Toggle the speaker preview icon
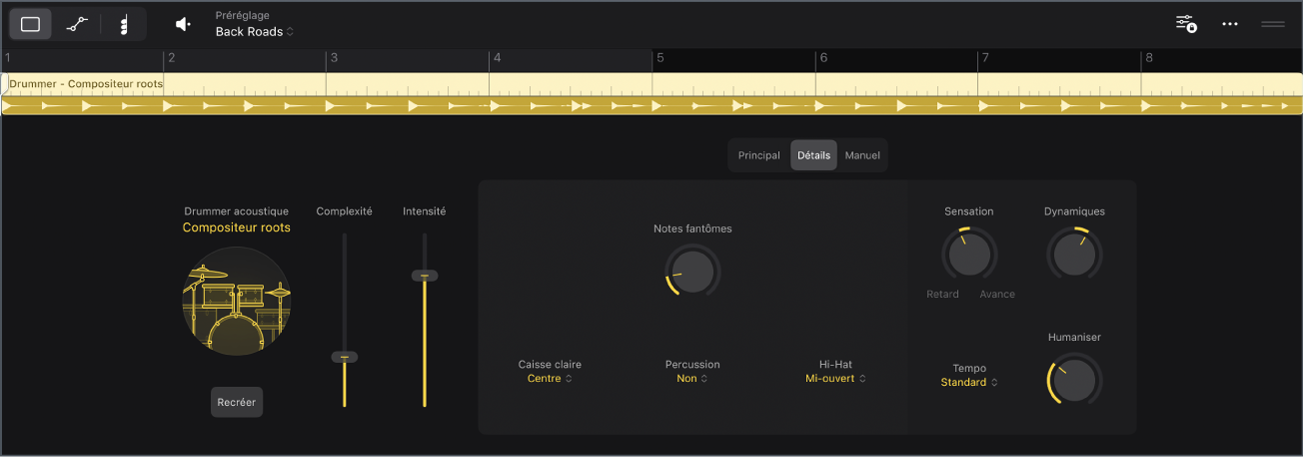This screenshot has width=1303, height=458. (x=182, y=24)
